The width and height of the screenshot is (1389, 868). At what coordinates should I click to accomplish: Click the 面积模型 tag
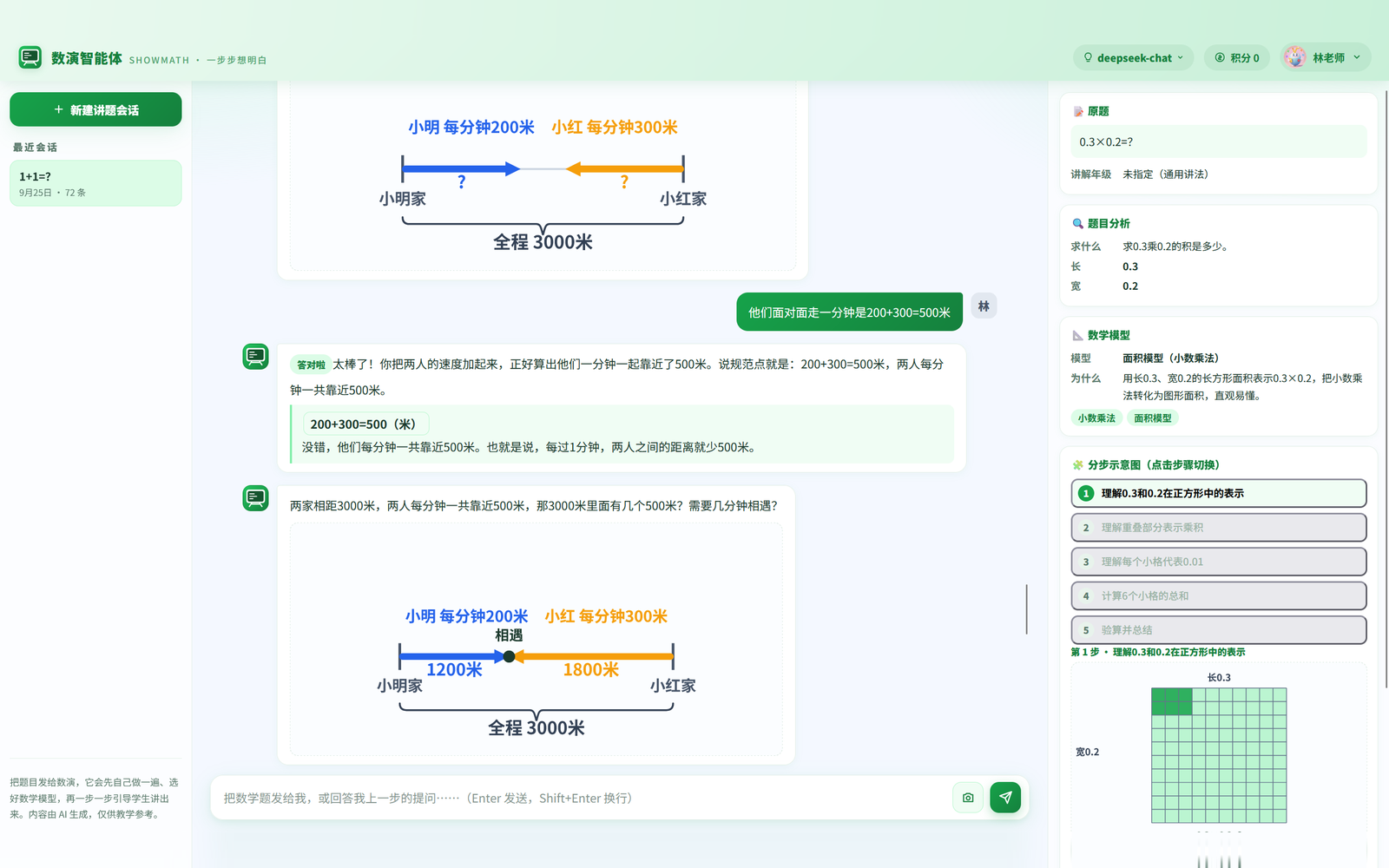1153,418
